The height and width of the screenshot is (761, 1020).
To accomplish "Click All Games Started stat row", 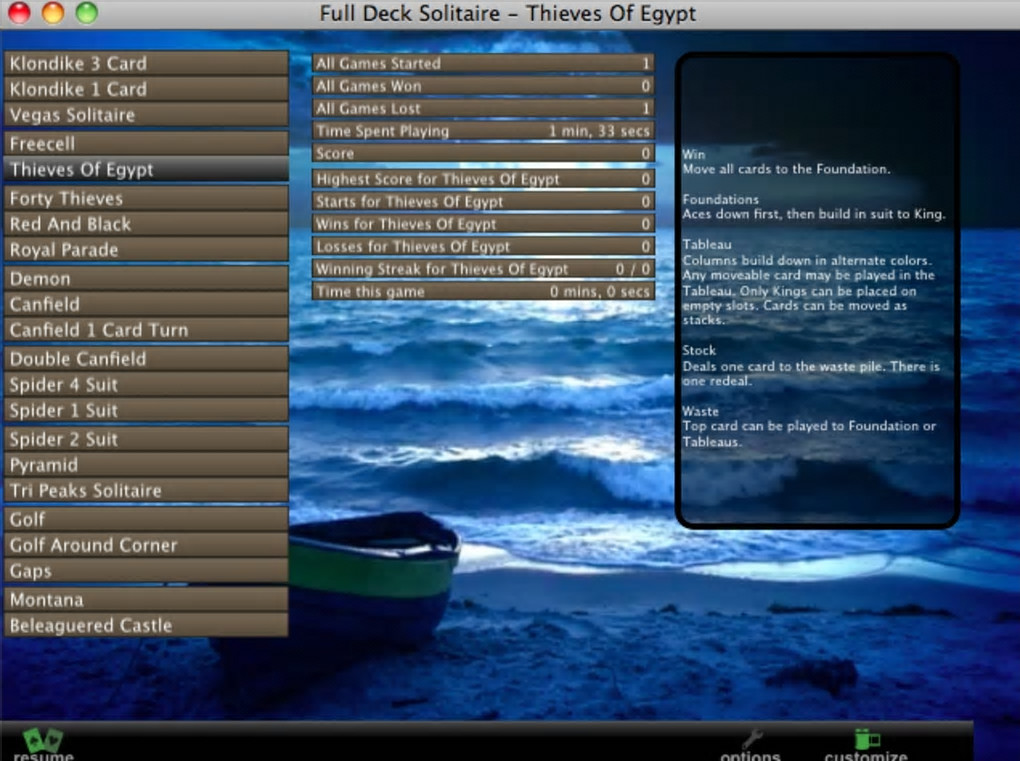I will pyautogui.click(x=483, y=63).
